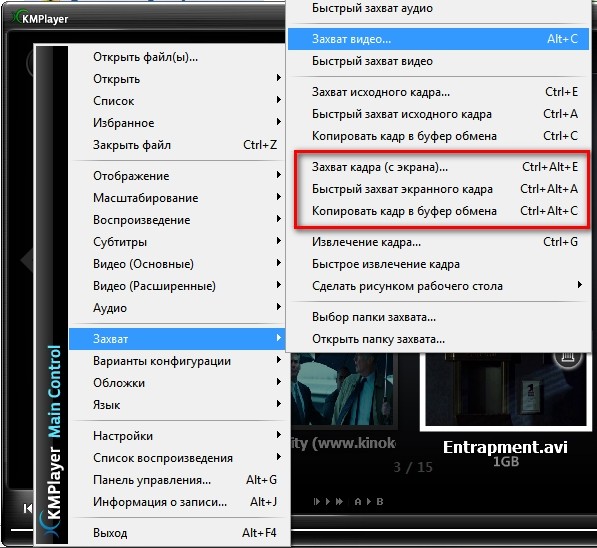Click the Entrapment.avi file name label
The image size is (597, 548).
pos(505,447)
